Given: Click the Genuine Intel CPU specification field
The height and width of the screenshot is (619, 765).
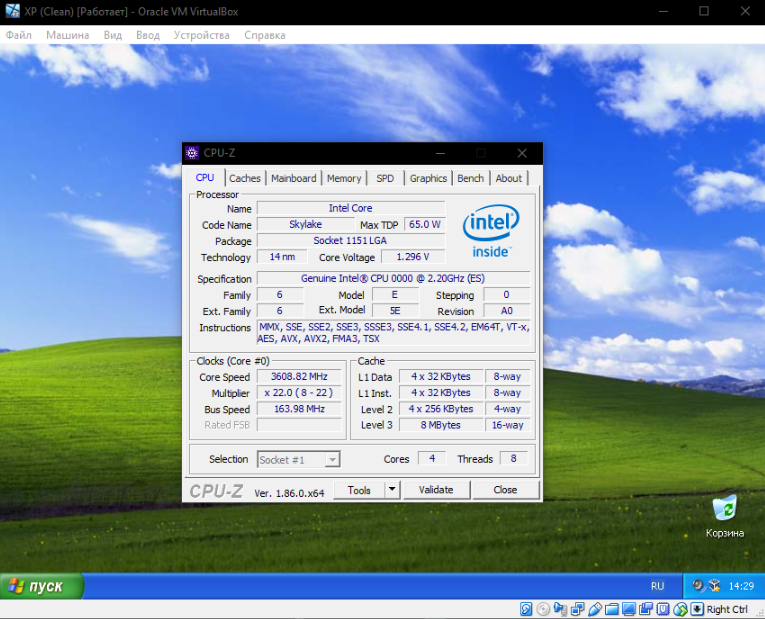Looking at the screenshot, I should [x=393, y=279].
